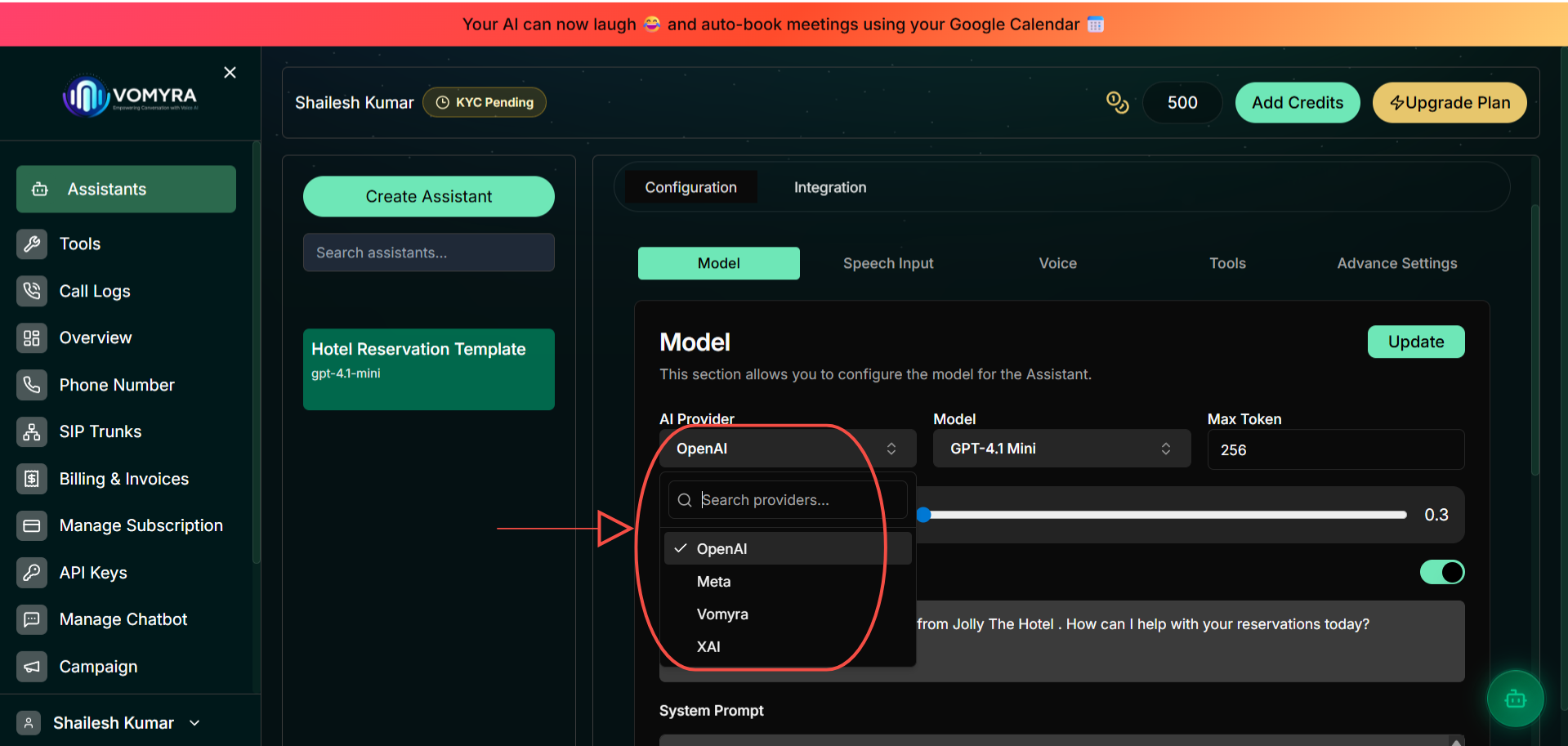Click the Create Assistant button
Viewport: 1568px width, 746px height.
pos(429,196)
